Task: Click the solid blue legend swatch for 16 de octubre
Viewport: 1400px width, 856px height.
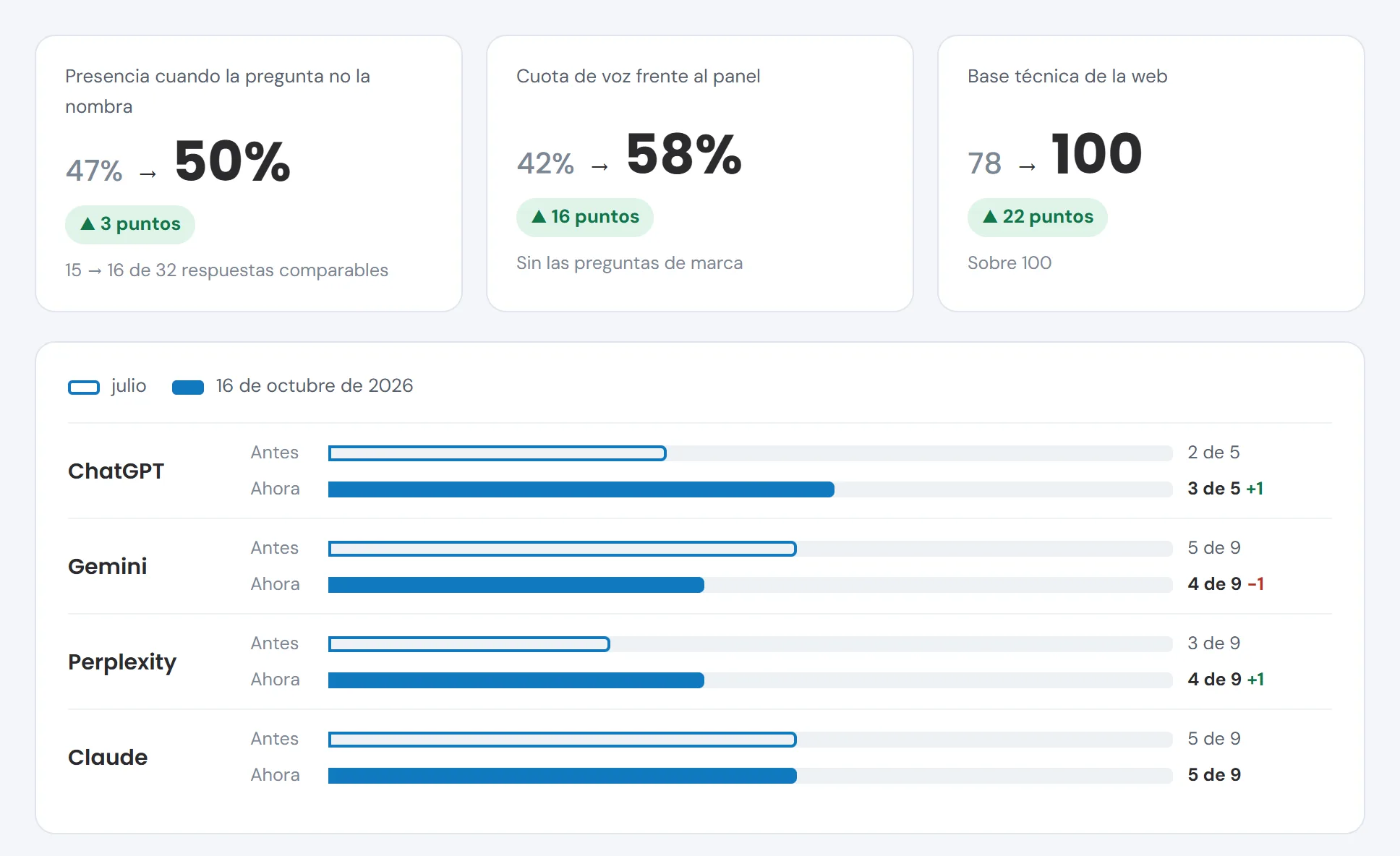Action: click(x=188, y=387)
